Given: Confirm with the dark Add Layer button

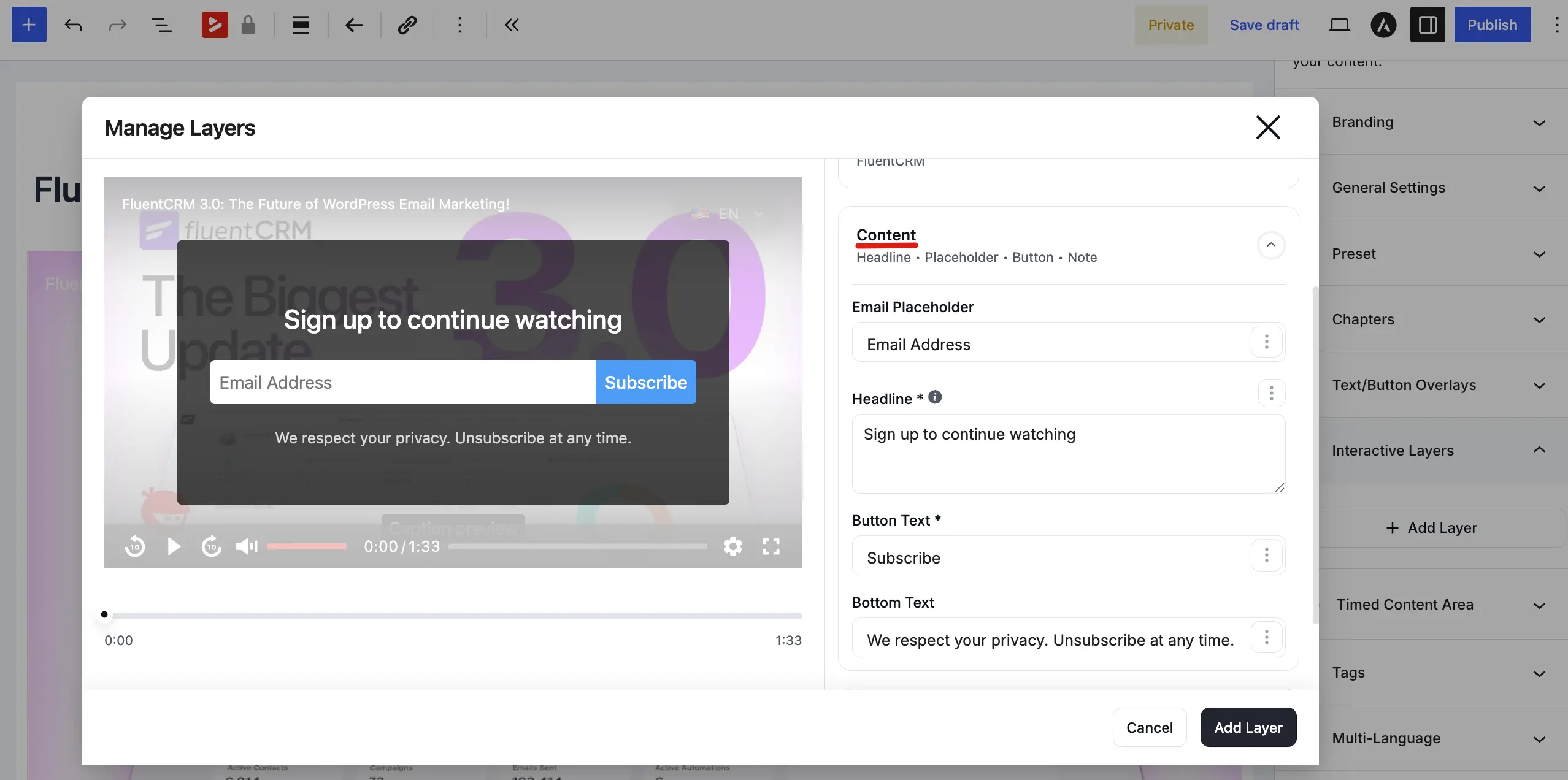Looking at the screenshot, I should (1248, 727).
